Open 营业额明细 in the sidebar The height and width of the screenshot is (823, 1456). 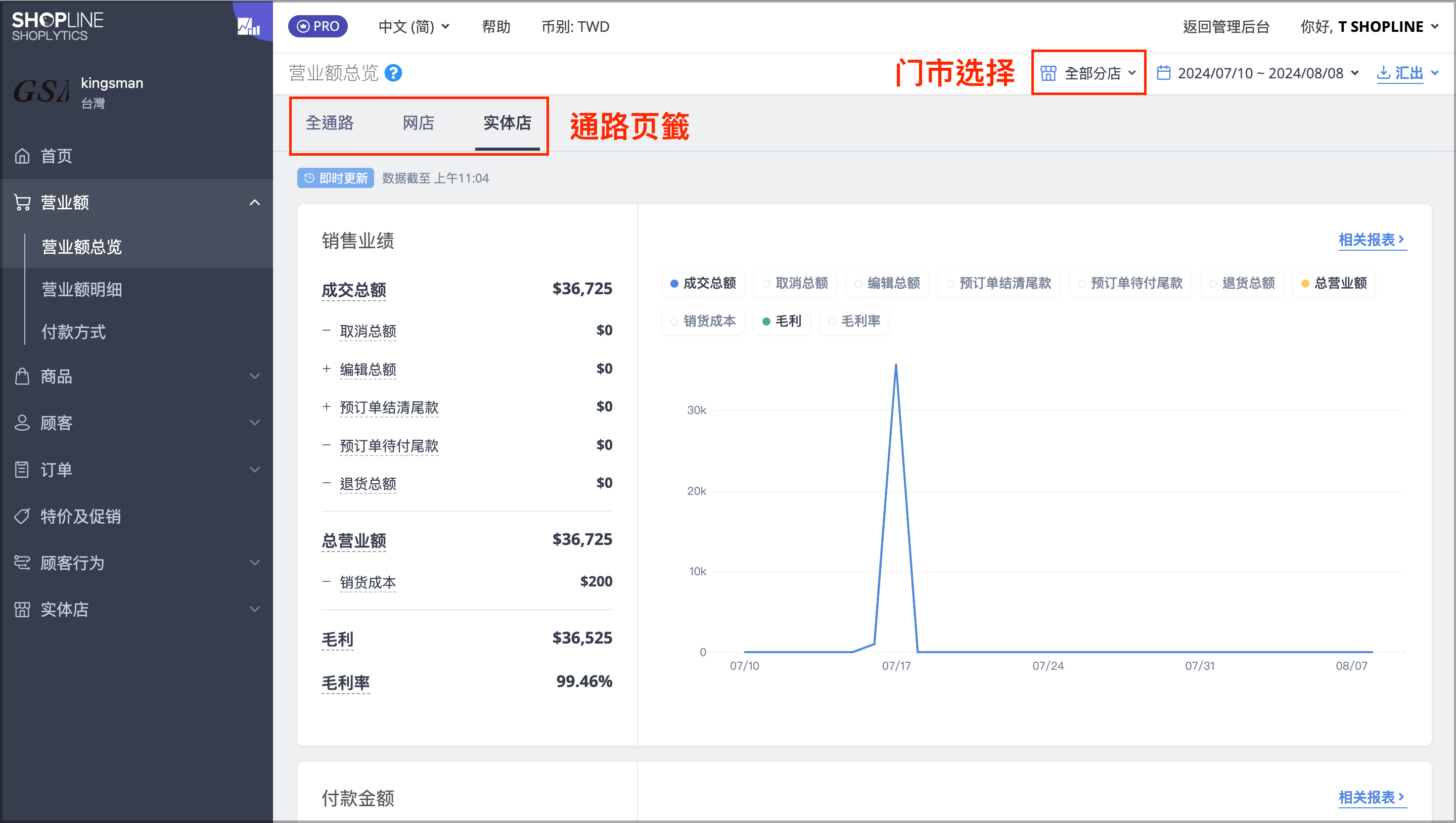[82, 289]
